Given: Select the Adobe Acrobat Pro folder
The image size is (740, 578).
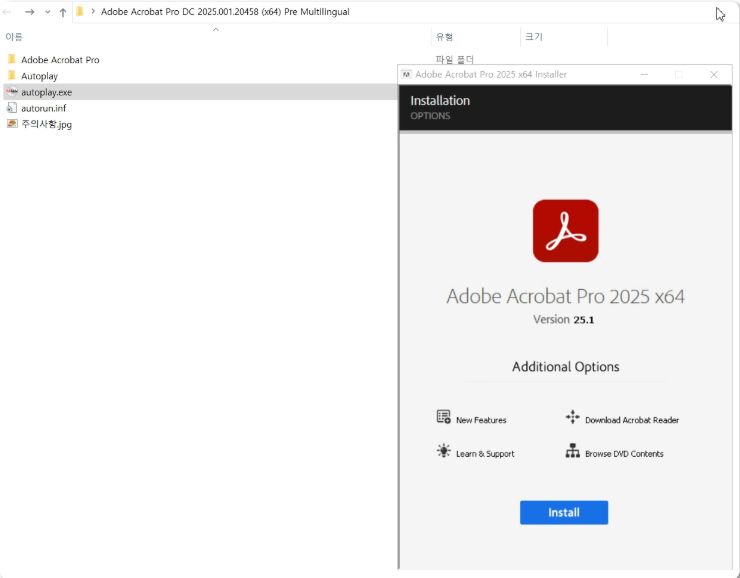Looking at the screenshot, I should click(59, 60).
